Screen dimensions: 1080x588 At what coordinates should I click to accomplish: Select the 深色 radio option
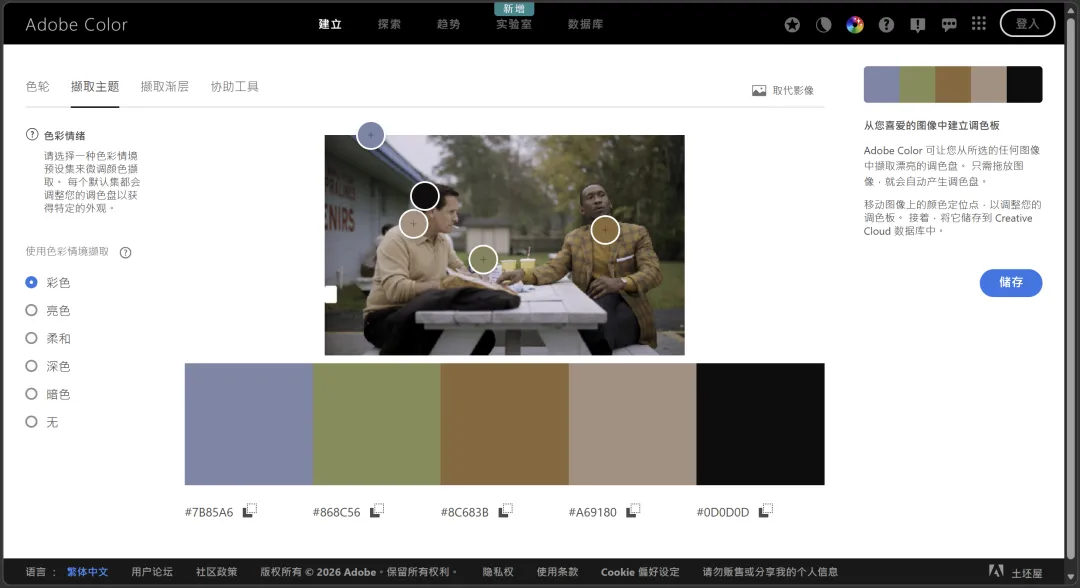click(x=31, y=366)
